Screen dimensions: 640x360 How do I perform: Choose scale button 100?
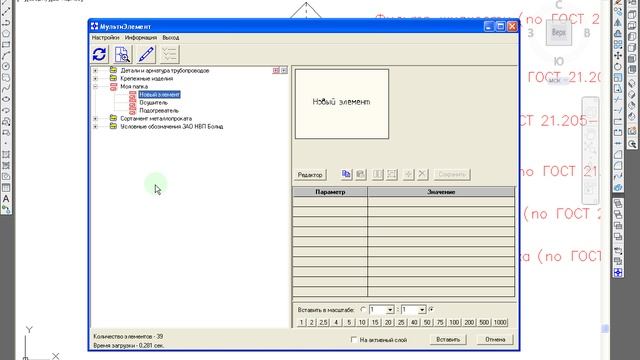[x=454, y=322]
